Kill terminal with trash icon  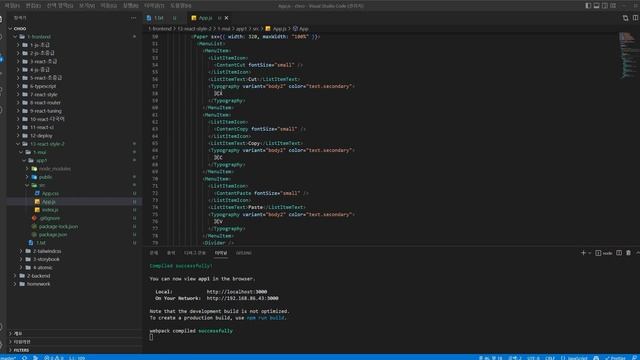(628, 253)
